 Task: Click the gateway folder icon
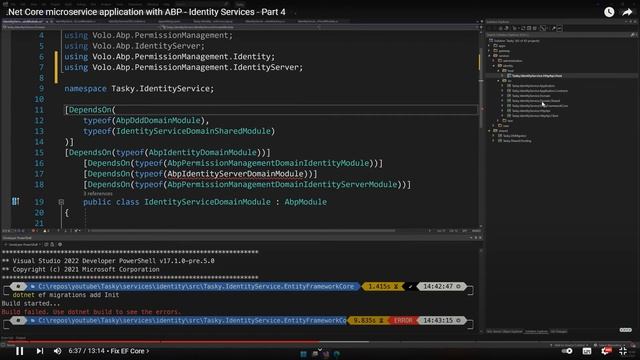click(495, 51)
